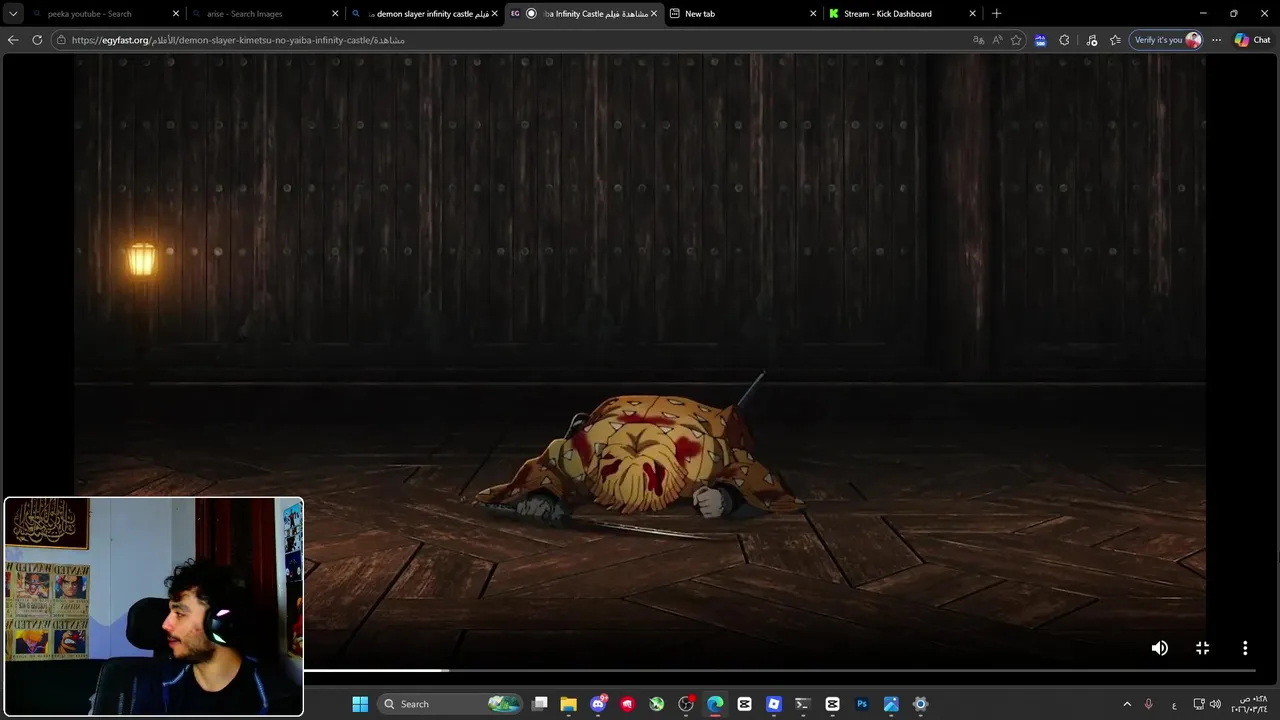Open the tab search dropdown
The height and width of the screenshot is (720, 1280).
click(x=13, y=13)
